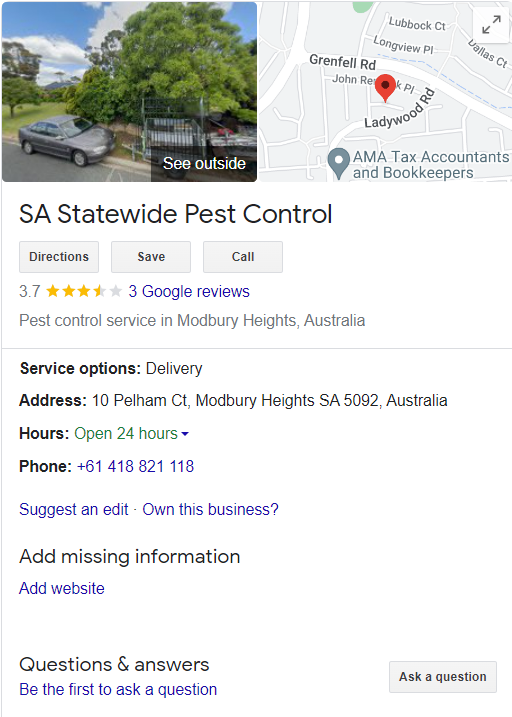Open the Suggest an edit link

pyautogui.click(x=74, y=509)
